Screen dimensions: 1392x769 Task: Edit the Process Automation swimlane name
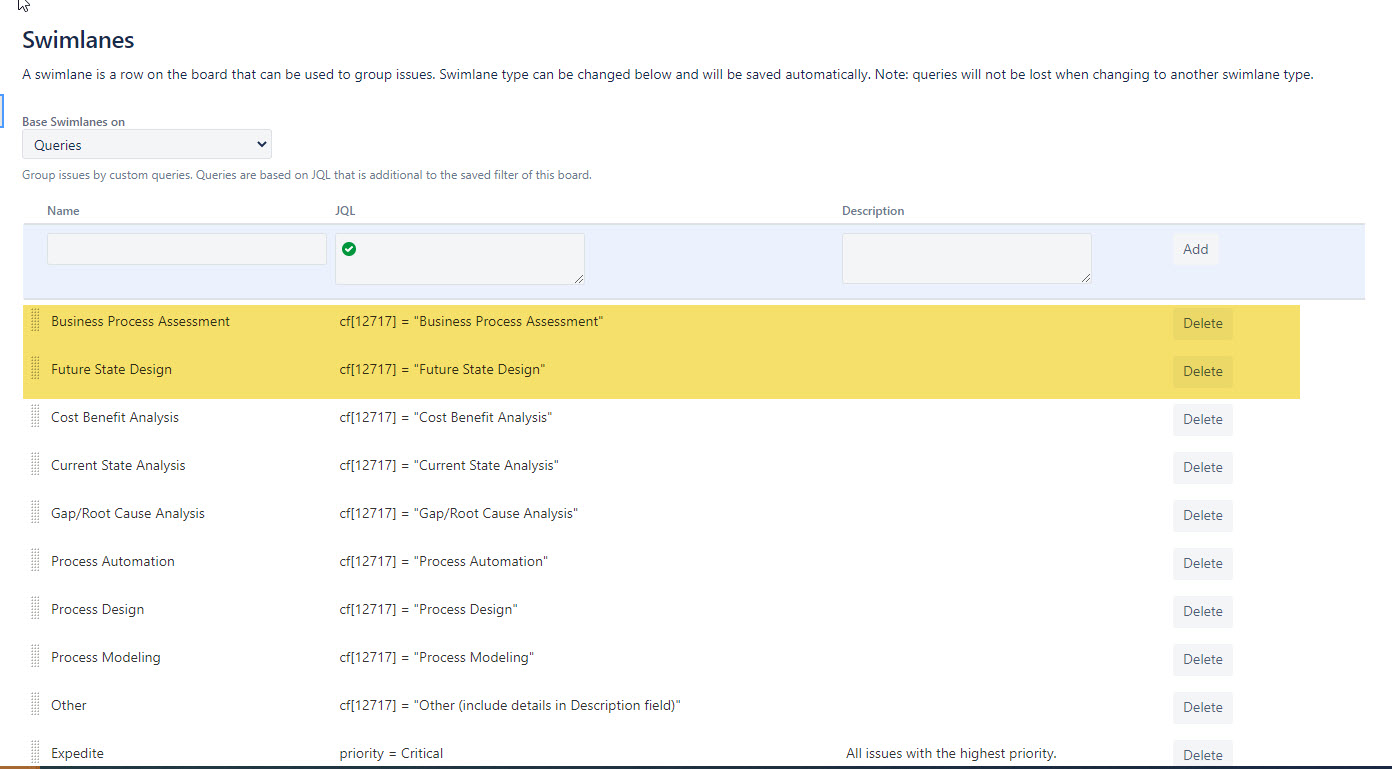pyautogui.click(x=113, y=561)
